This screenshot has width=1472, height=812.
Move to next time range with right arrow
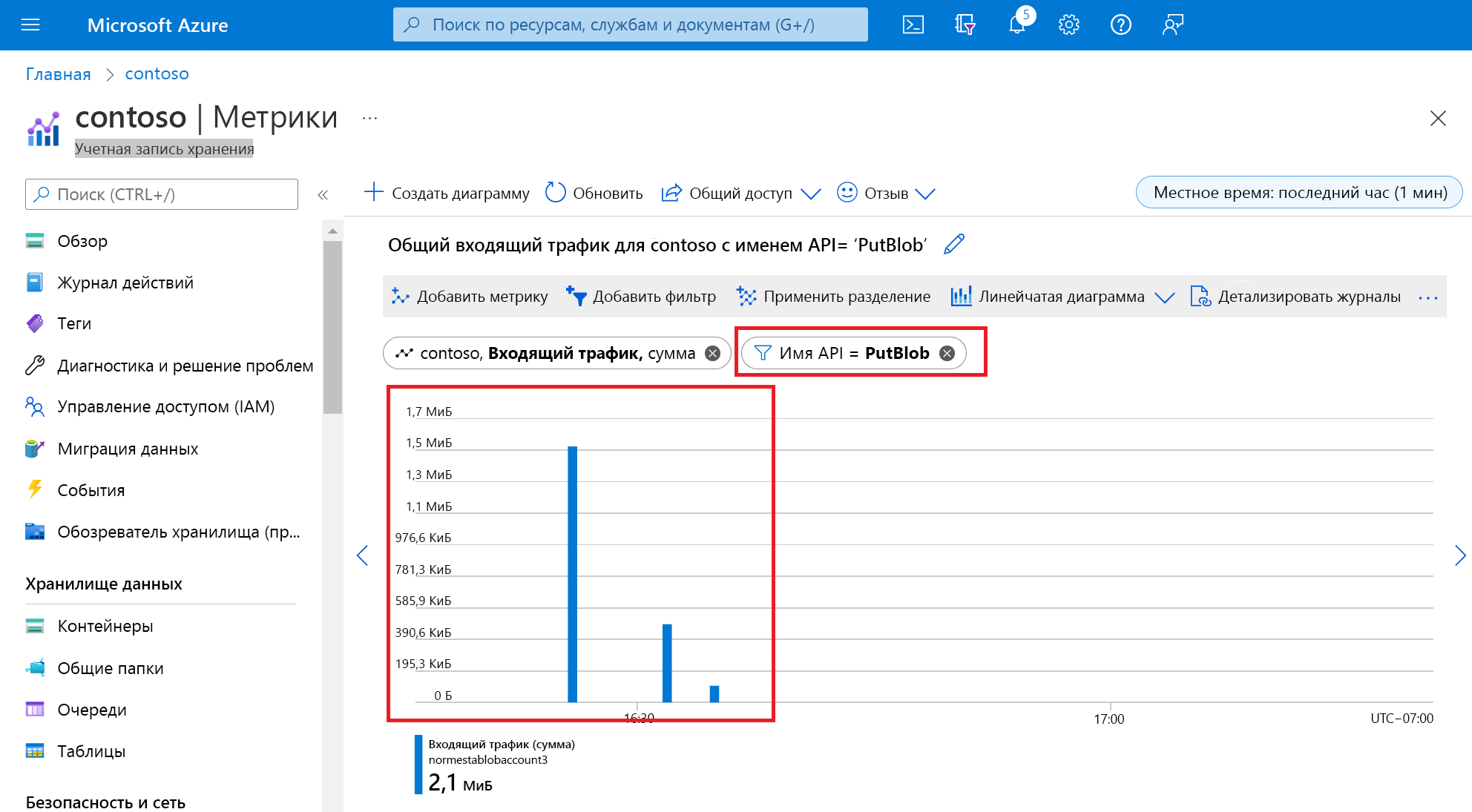(x=1460, y=555)
